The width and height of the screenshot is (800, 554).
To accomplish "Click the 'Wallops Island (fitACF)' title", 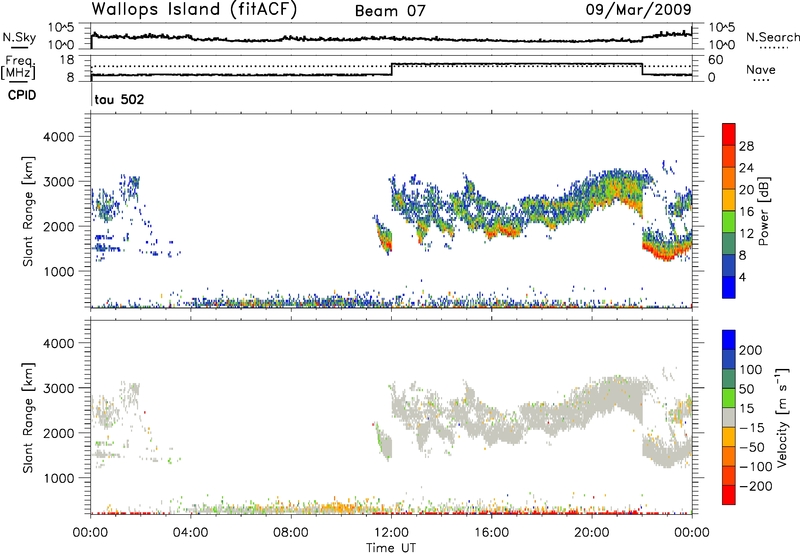I will point(194,10).
